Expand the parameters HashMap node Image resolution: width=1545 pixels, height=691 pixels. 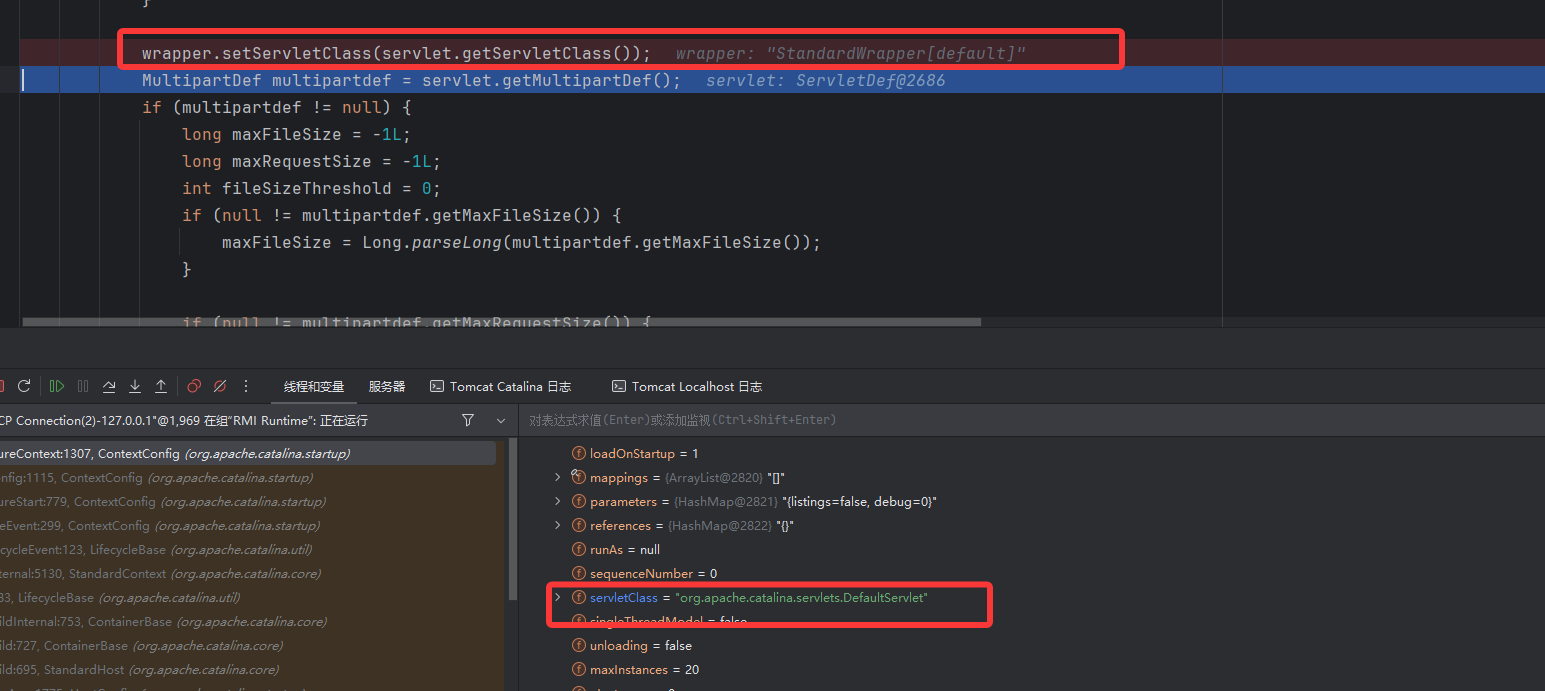[558, 502]
